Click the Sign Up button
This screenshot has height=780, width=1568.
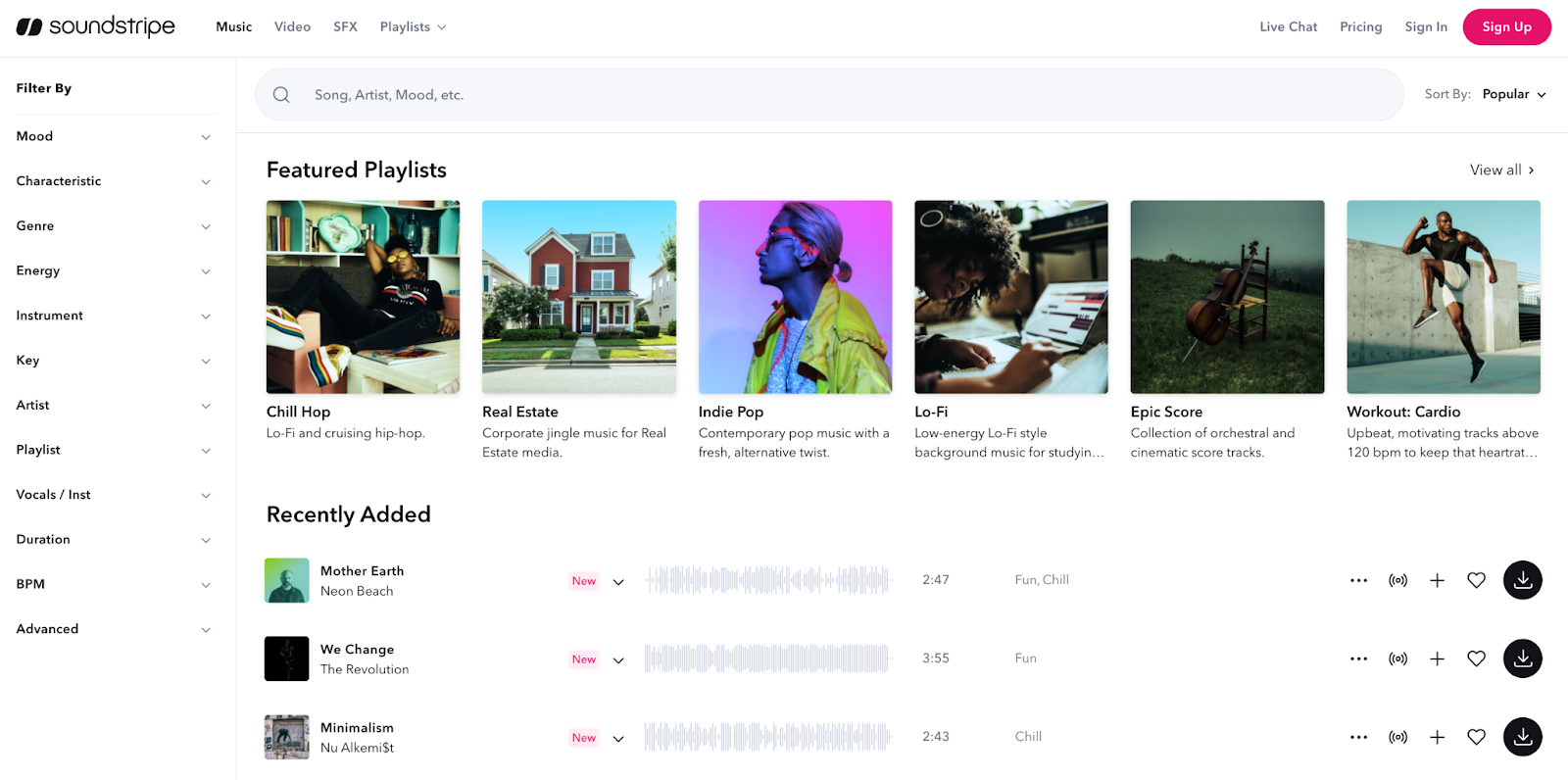[1506, 26]
